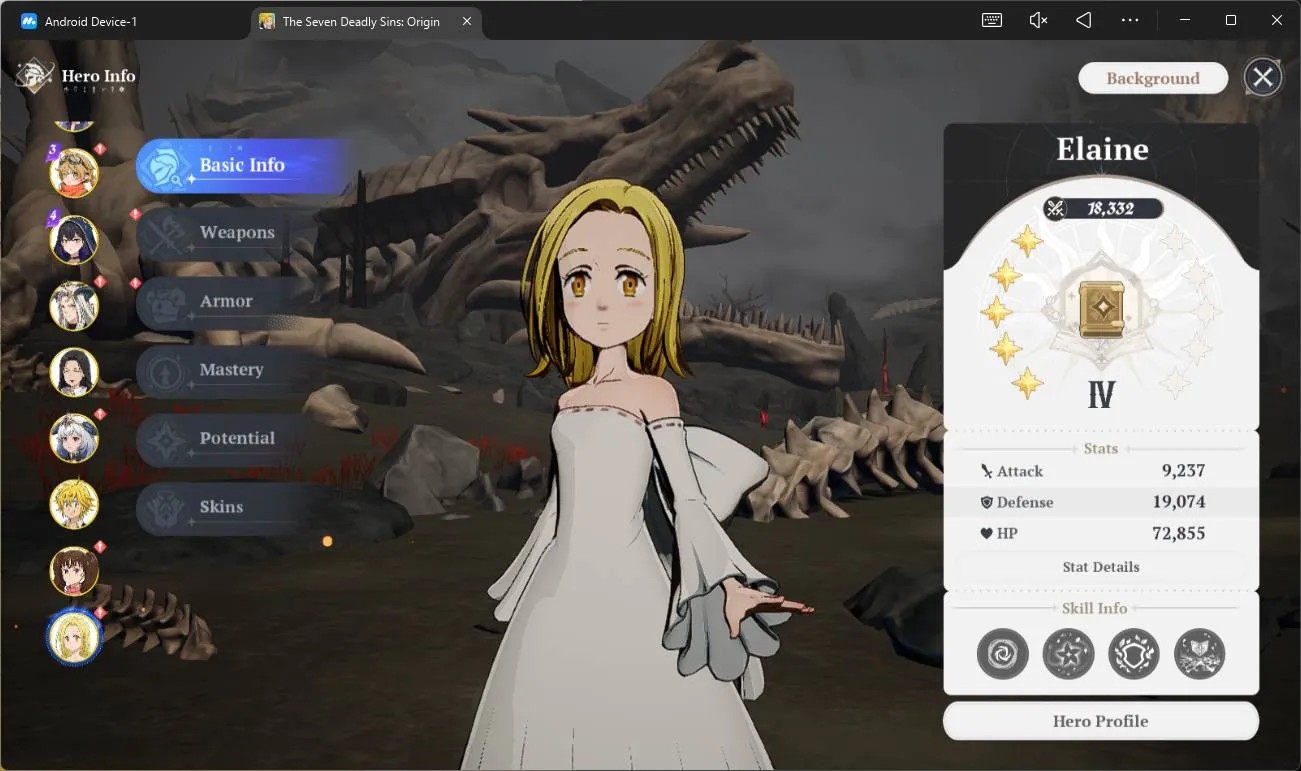Click the Defense value 19,074
1301x771 pixels.
[x=1178, y=502]
